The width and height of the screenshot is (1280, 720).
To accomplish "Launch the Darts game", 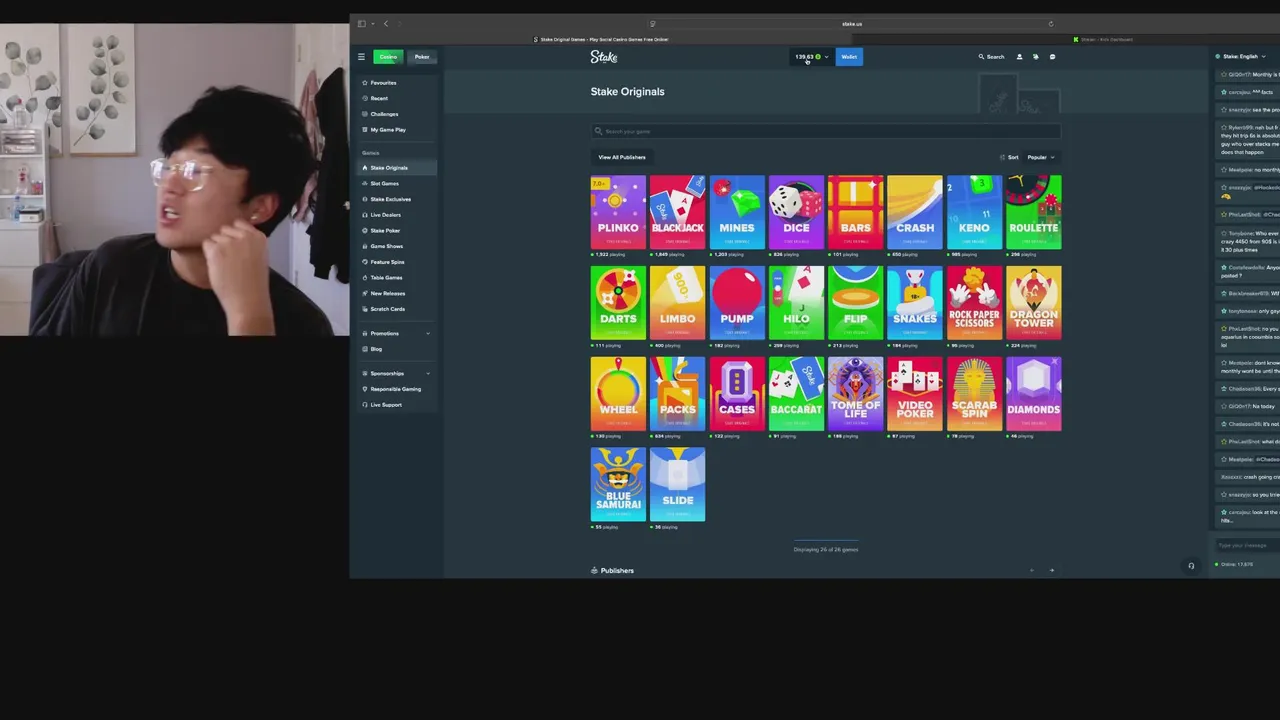I will (618, 302).
